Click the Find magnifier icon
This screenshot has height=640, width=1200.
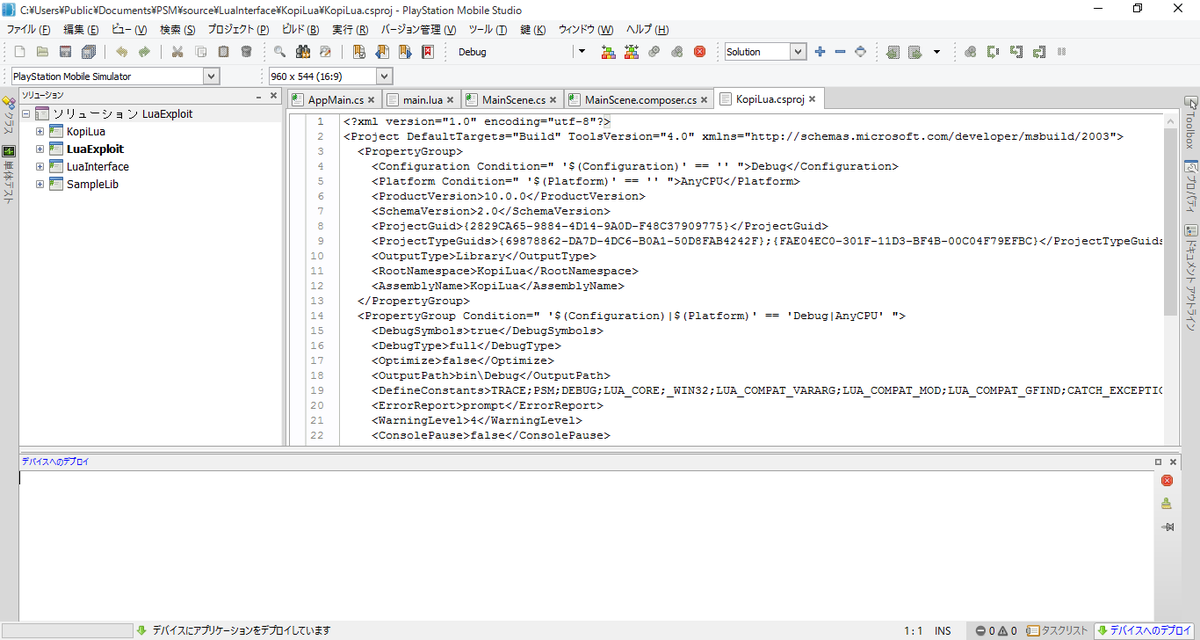pos(280,52)
